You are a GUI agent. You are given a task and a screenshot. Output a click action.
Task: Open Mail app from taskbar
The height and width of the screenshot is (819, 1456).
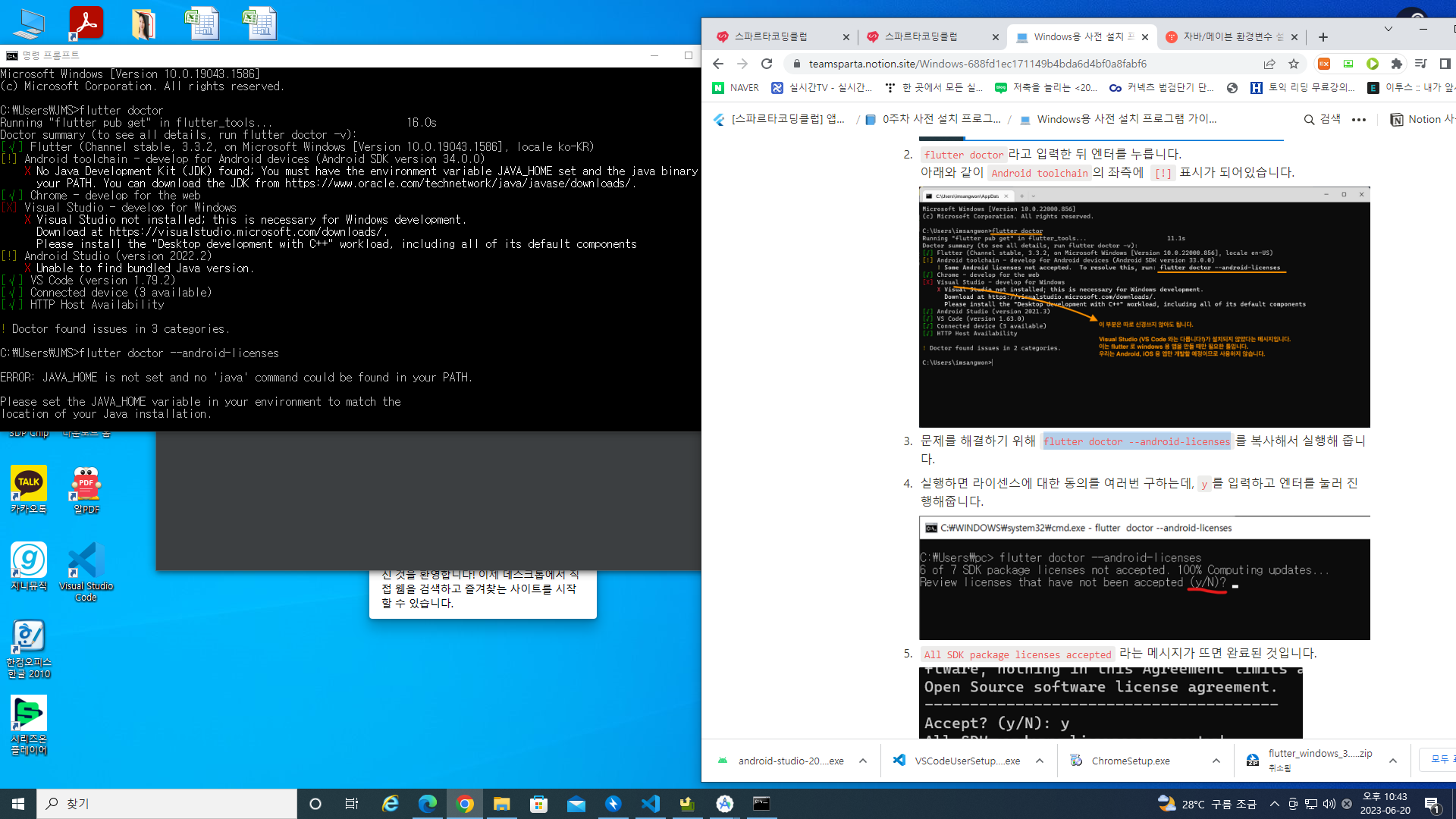tap(576, 804)
